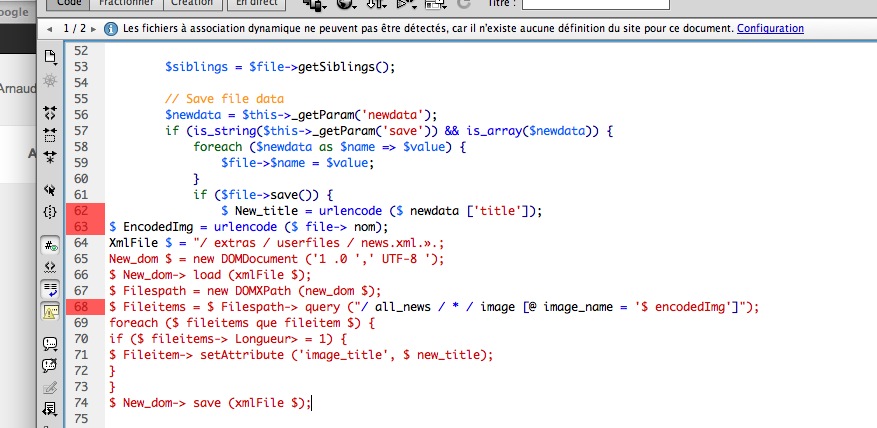Click the Show Code Navigator wheel icon
Viewport: 877px width, 428px height.
pyautogui.click(x=50, y=81)
